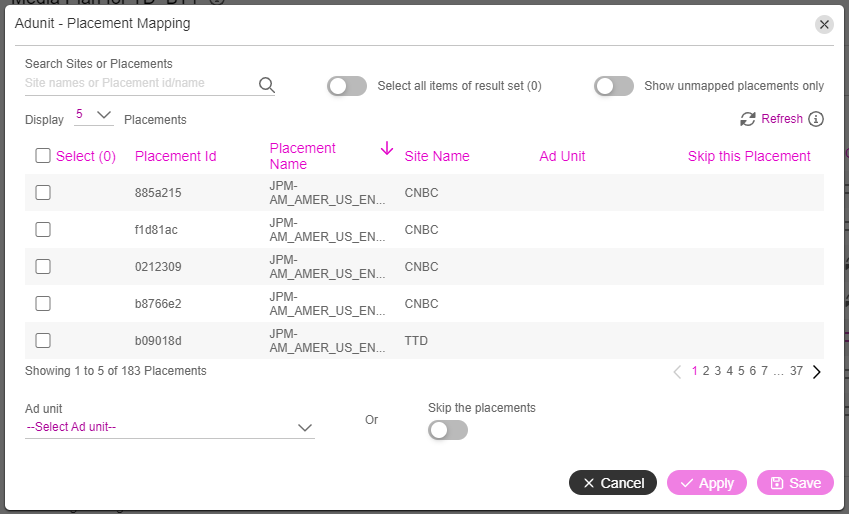This screenshot has width=849, height=514.
Task: Focus the Search Sites or Placements field
Action: pyautogui.click(x=141, y=83)
